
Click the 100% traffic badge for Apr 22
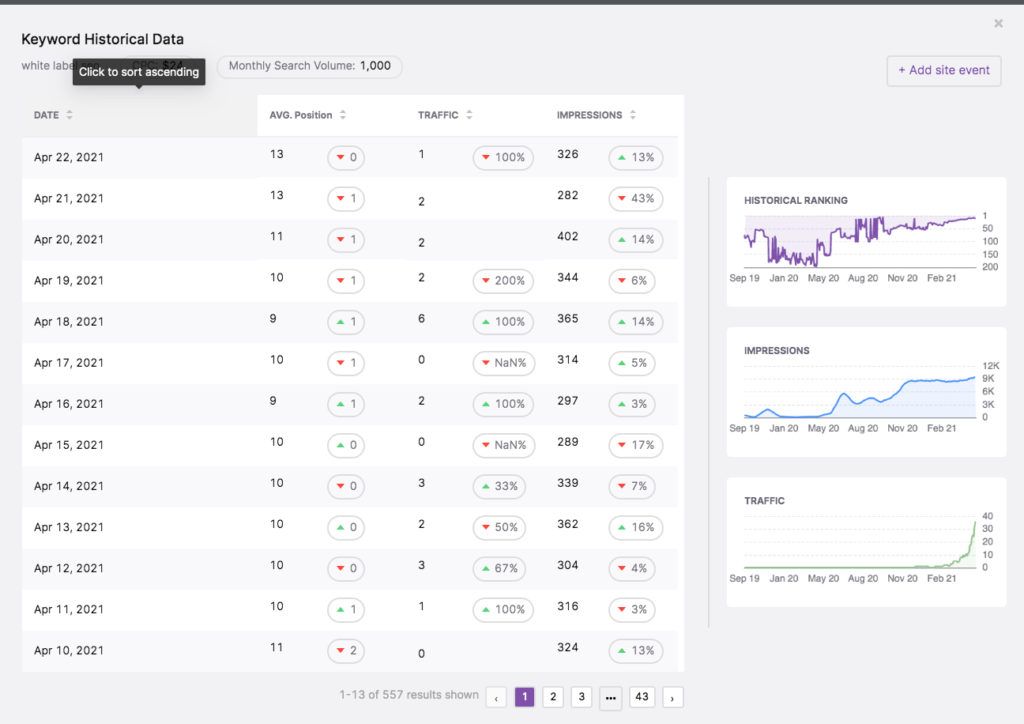point(503,157)
